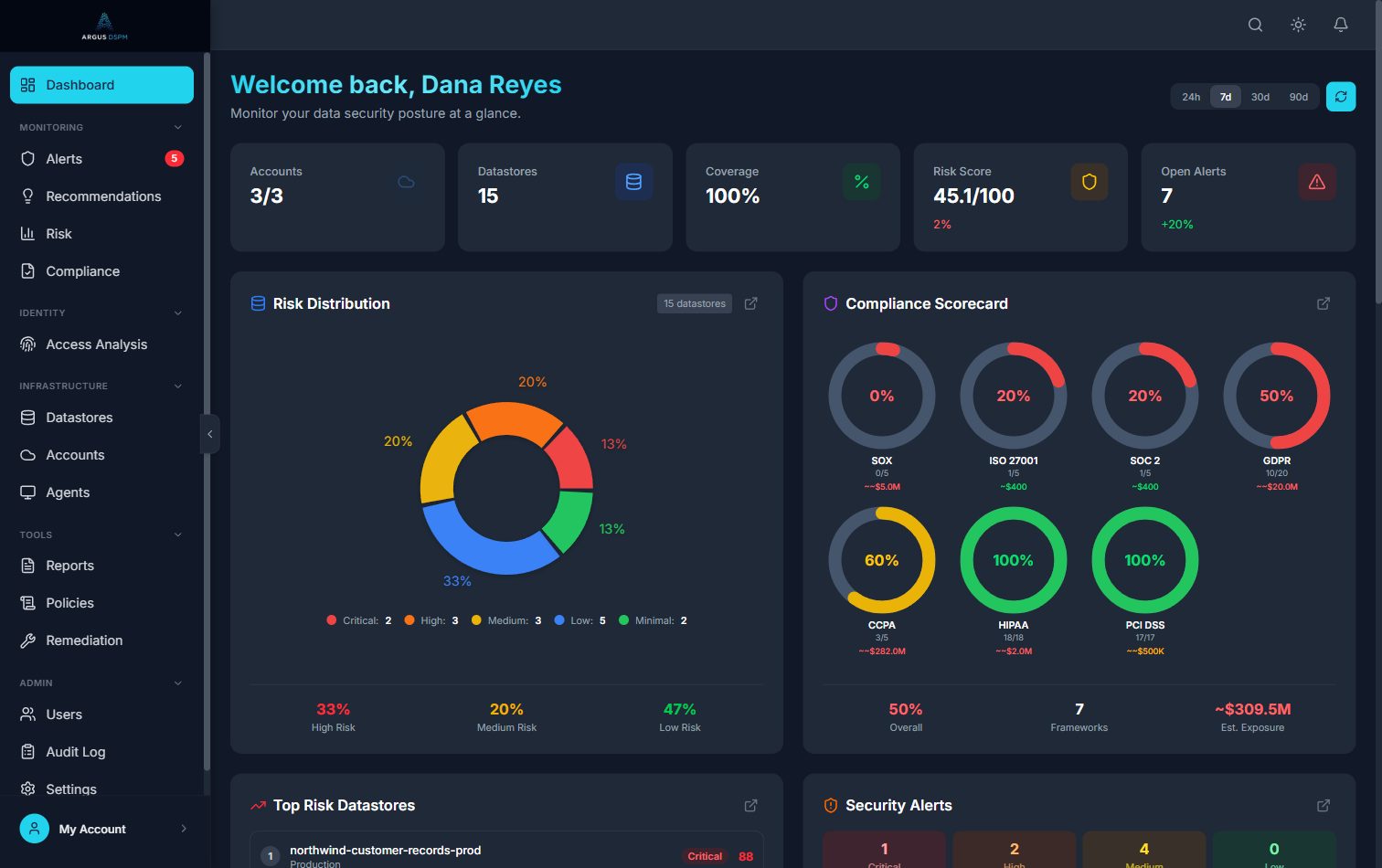The width and height of the screenshot is (1382, 868).
Task: Open Datastores in the sidebar
Action: (x=101, y=418)
